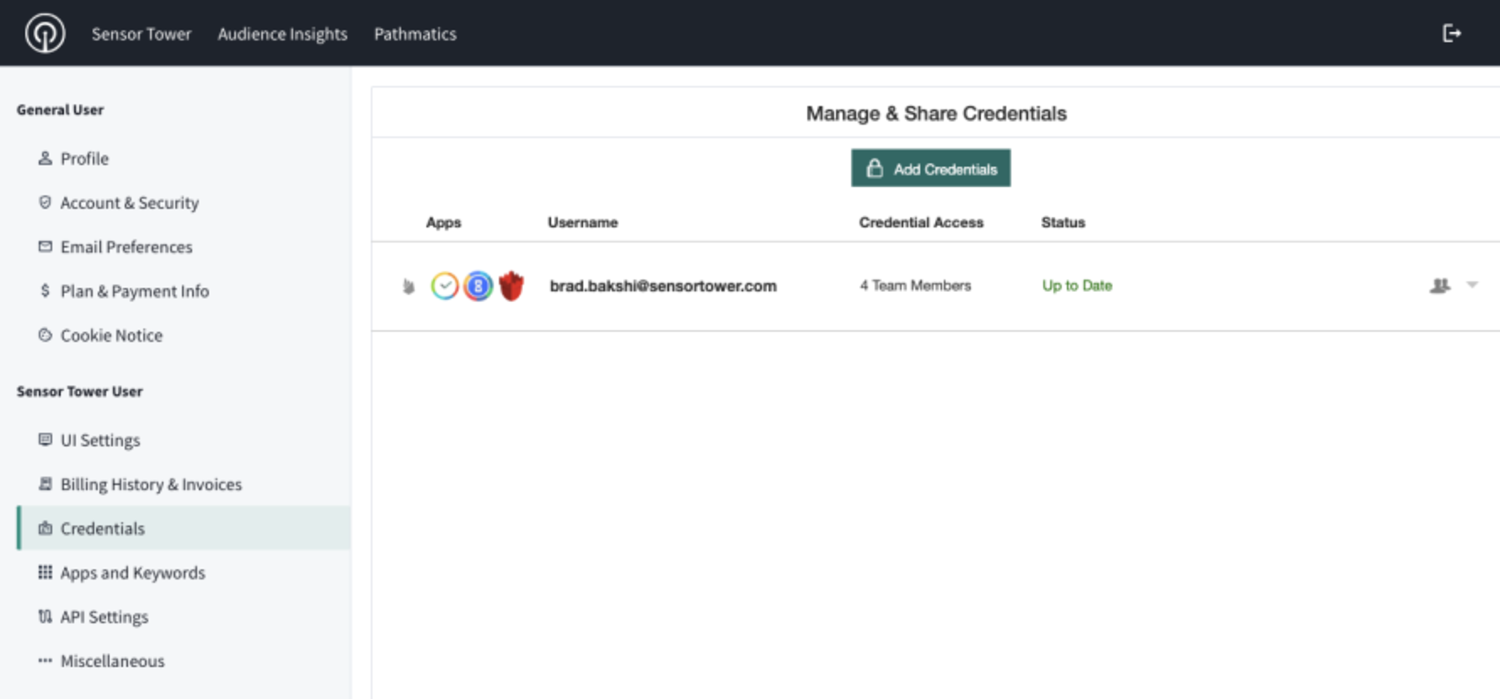Click the Up to Date status
Image resolution: width=1500 pixels, height=699 pixels.
click(1077, 285)
